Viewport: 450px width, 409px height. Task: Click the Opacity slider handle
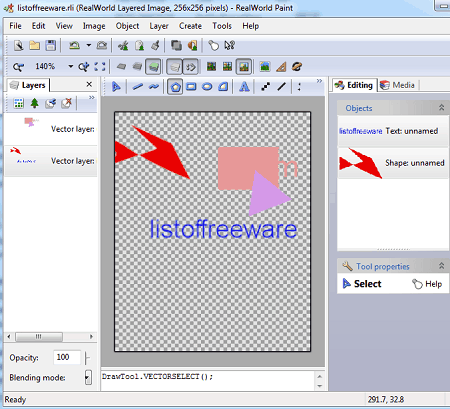(x=87, y=358)
